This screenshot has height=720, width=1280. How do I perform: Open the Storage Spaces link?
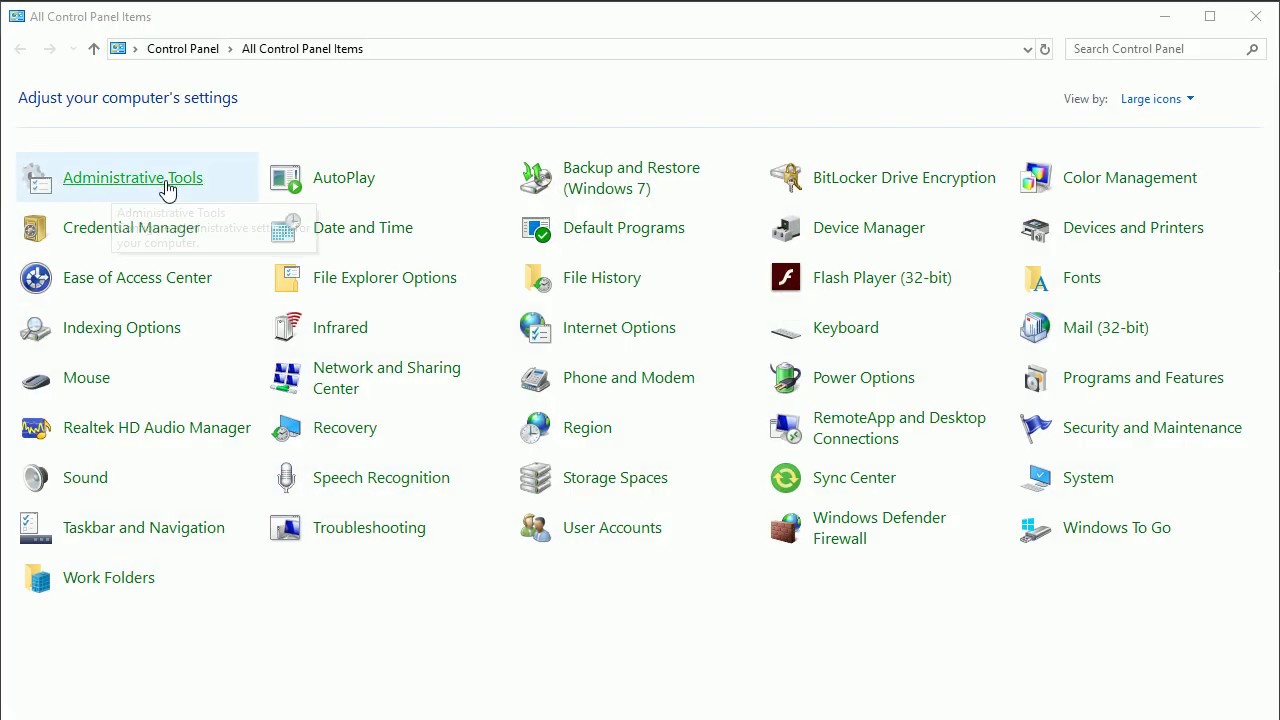coord(615,478)
